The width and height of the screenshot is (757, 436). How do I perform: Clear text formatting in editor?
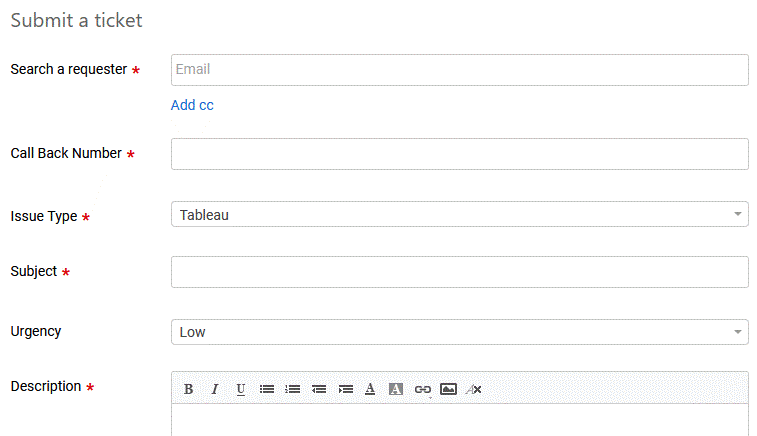(474, 389)
